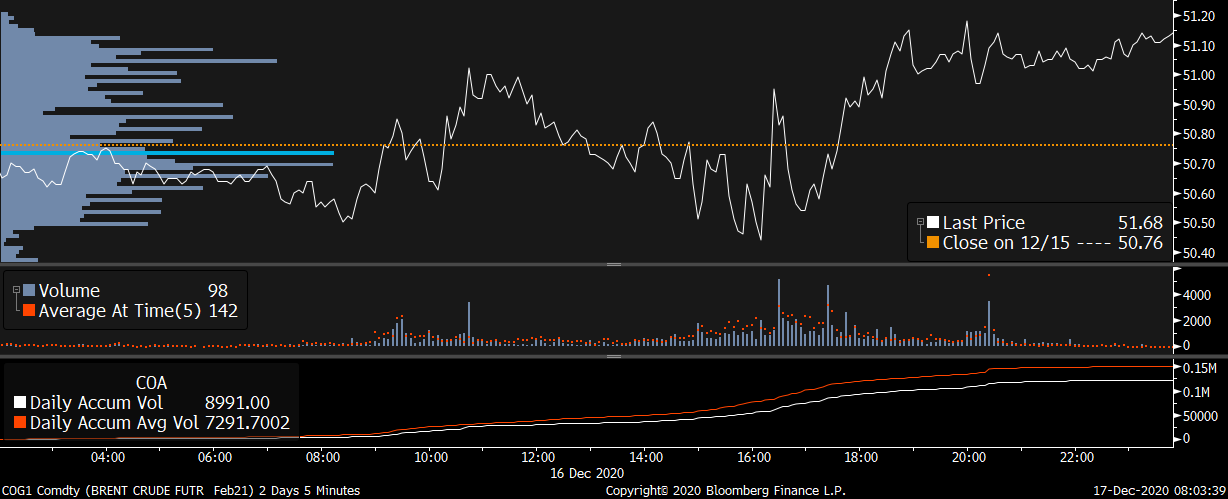Click the white Last Price color swatch

pyautogui.click(x=933, y=223)
